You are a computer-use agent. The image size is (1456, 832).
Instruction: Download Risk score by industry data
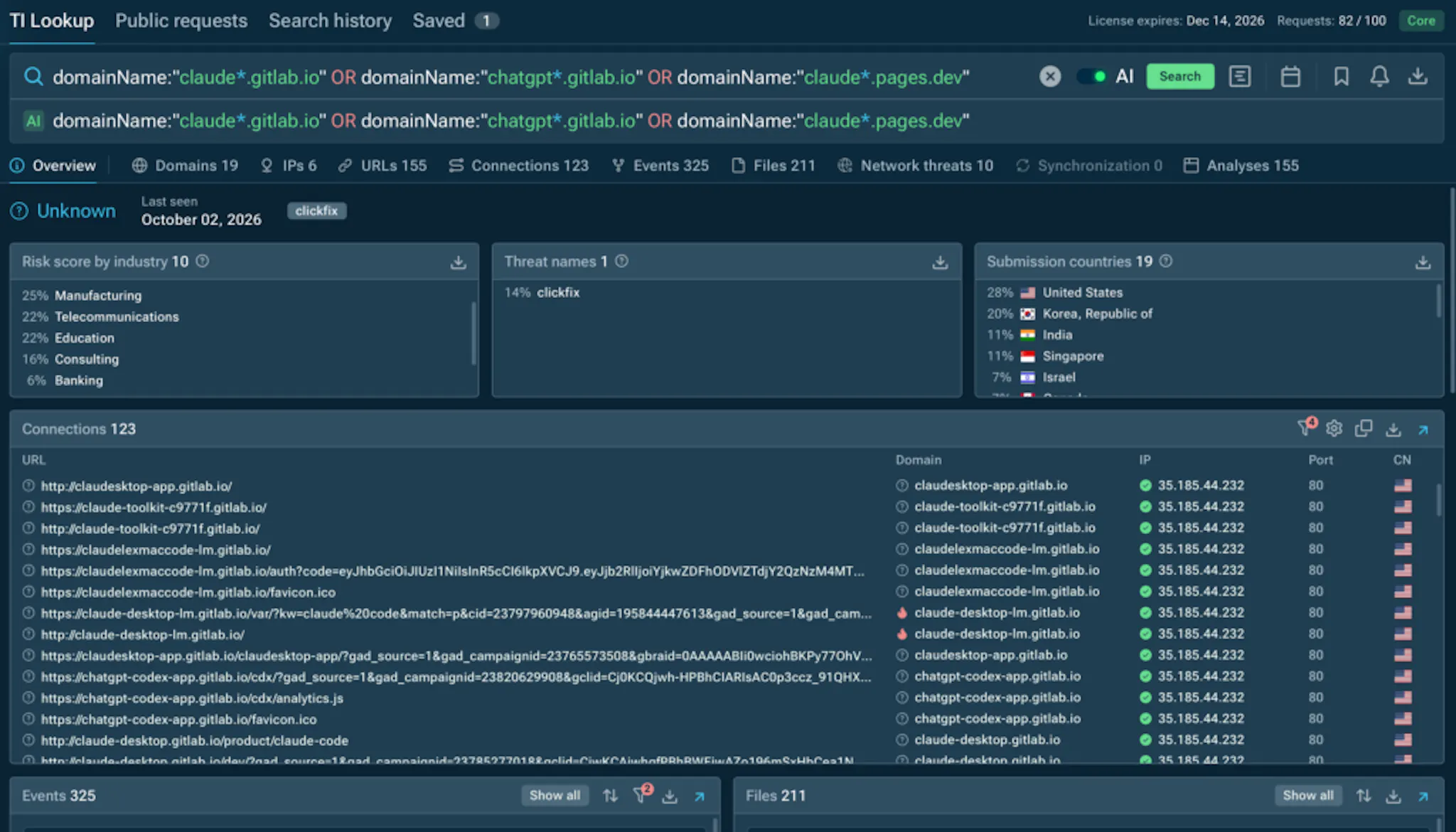pyautogui.click(x=459, y=262)
